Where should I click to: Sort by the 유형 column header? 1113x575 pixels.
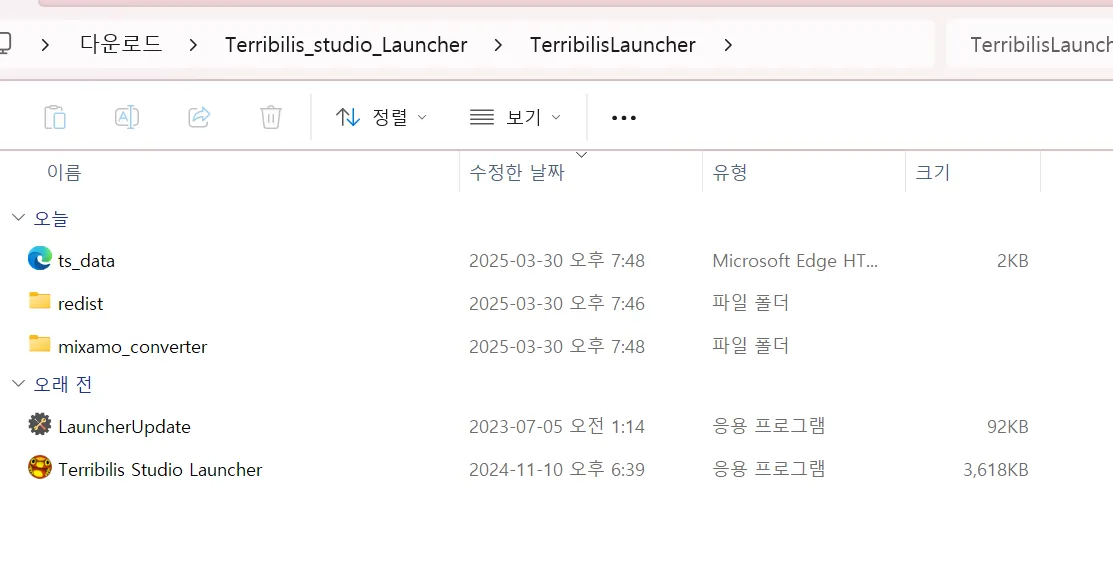point(730,172)
